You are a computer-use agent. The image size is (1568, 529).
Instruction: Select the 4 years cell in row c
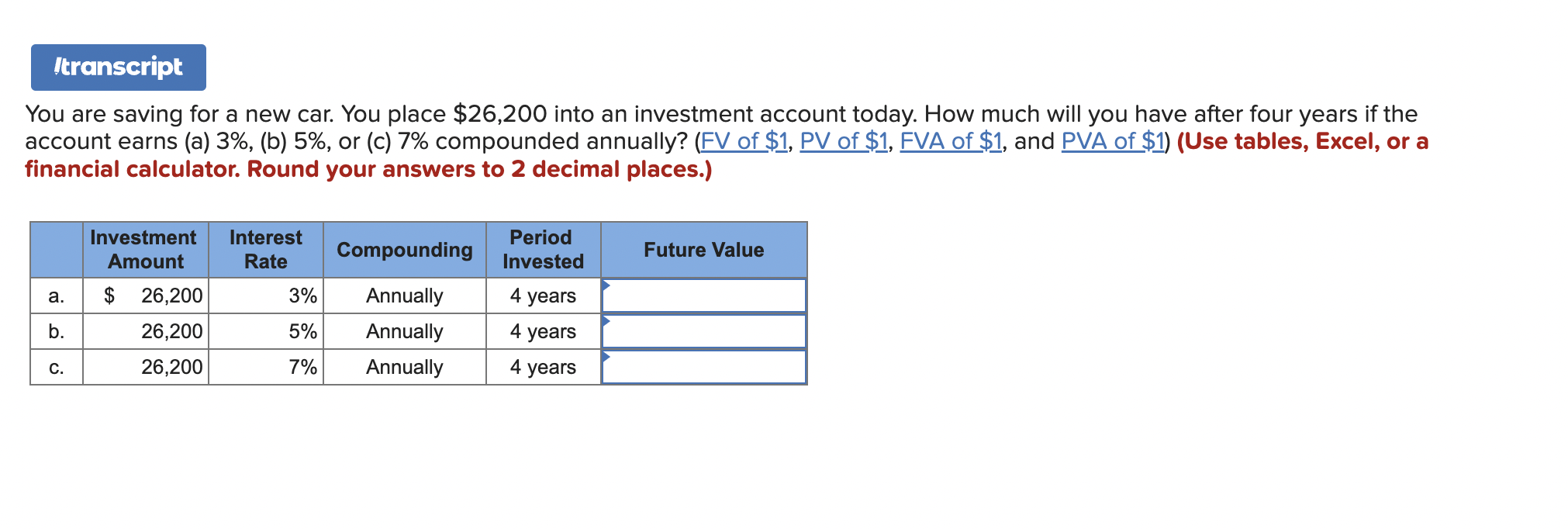point(543,367)
